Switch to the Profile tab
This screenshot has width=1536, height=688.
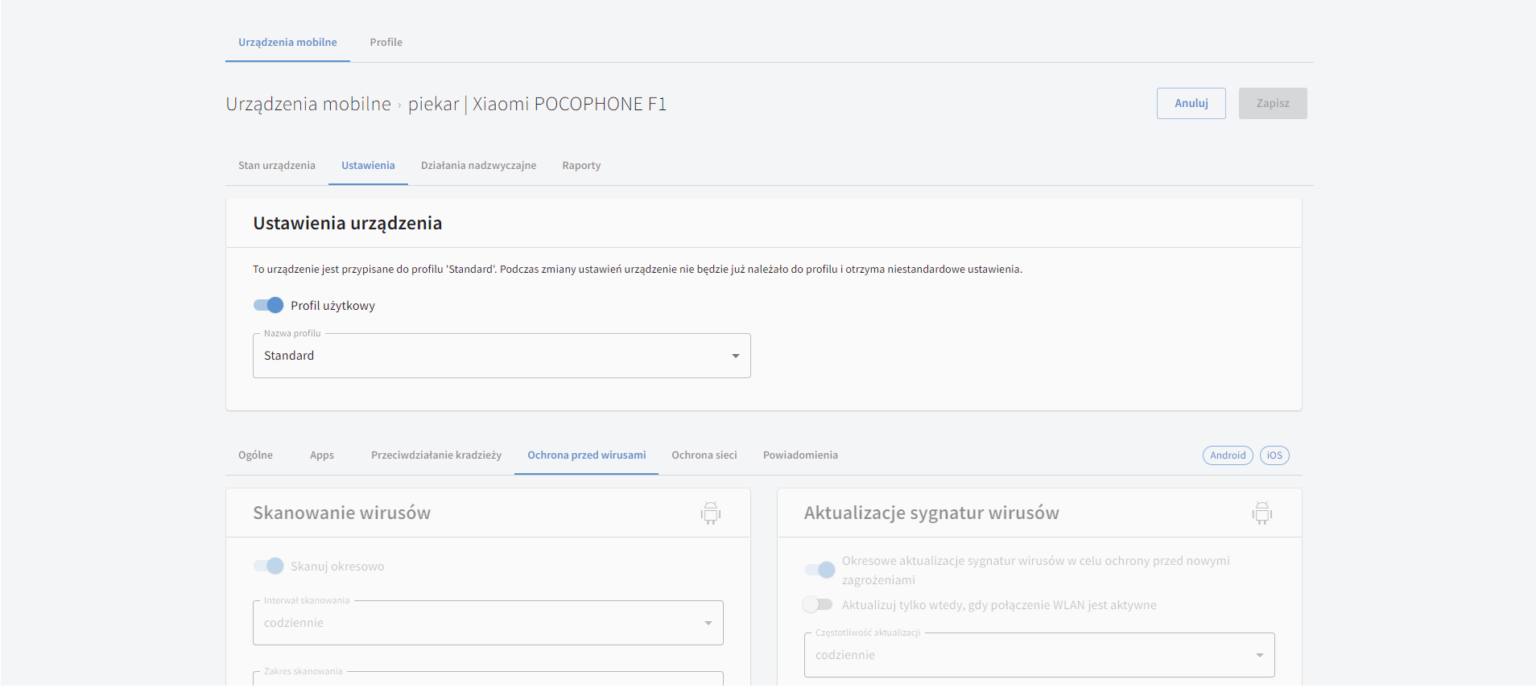(x=386, y=42)
